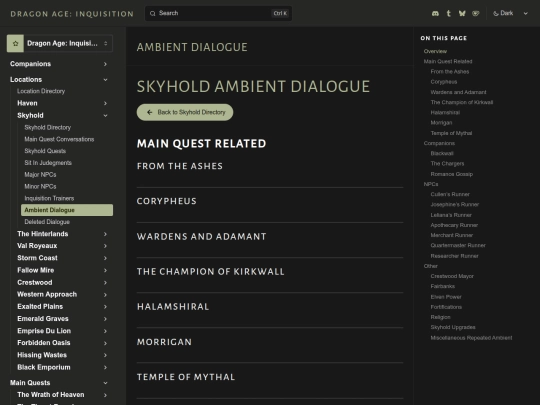
Task: Jump to Blackwall in page outline
Action: tap(442, 154)
